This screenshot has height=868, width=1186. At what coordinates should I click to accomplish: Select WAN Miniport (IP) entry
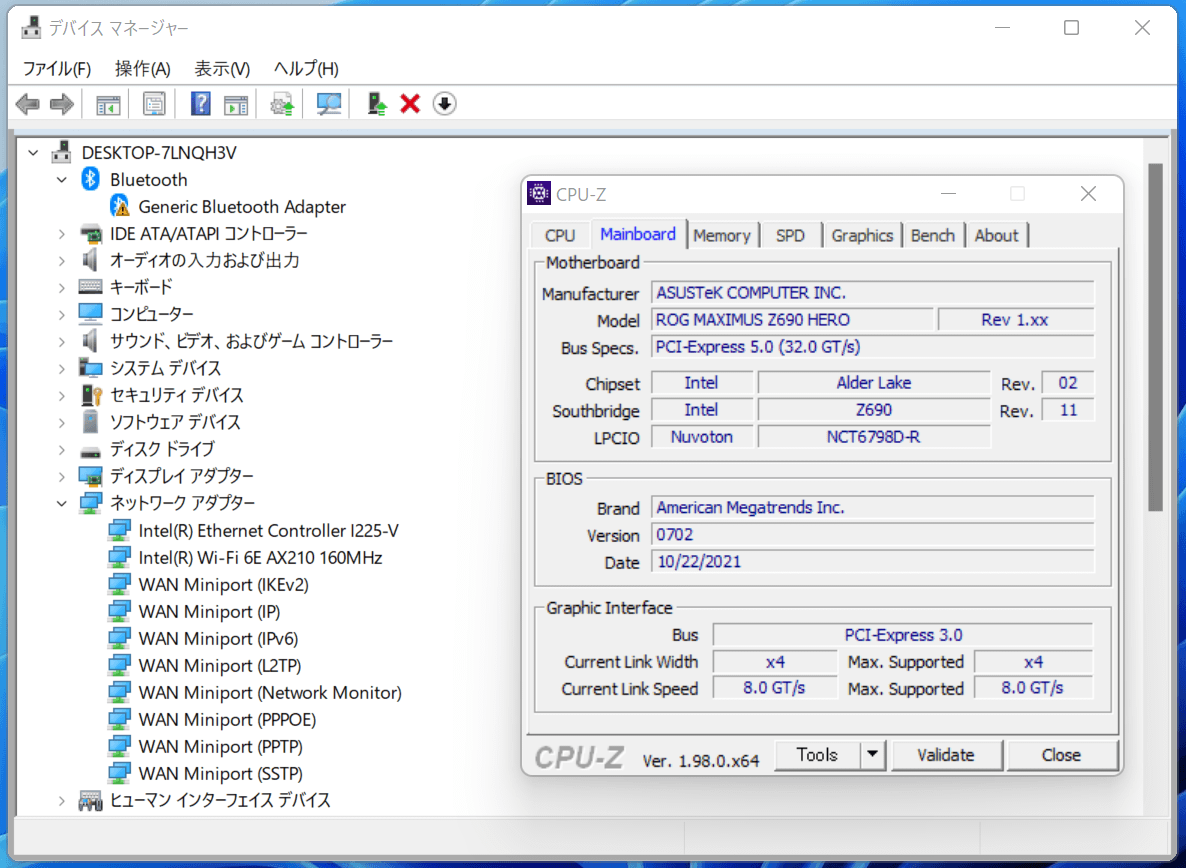click(210, 612)
